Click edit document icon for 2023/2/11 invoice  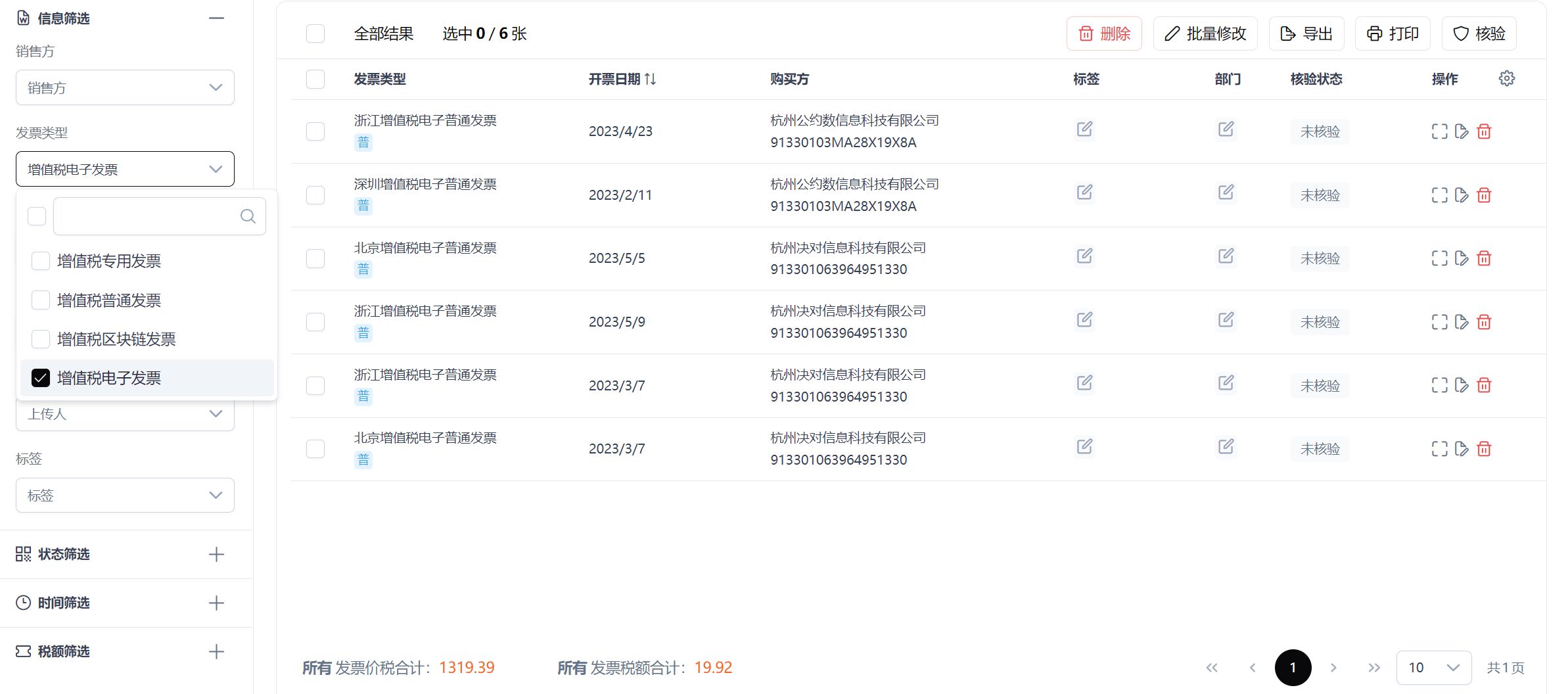[1462, 195]
